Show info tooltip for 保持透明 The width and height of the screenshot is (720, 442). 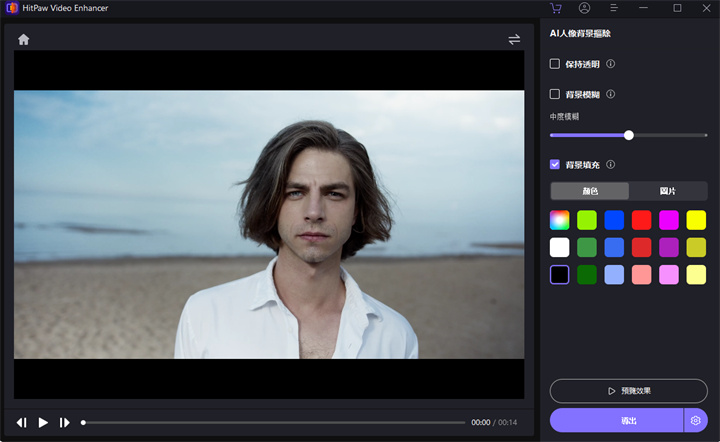click(611, 64)
